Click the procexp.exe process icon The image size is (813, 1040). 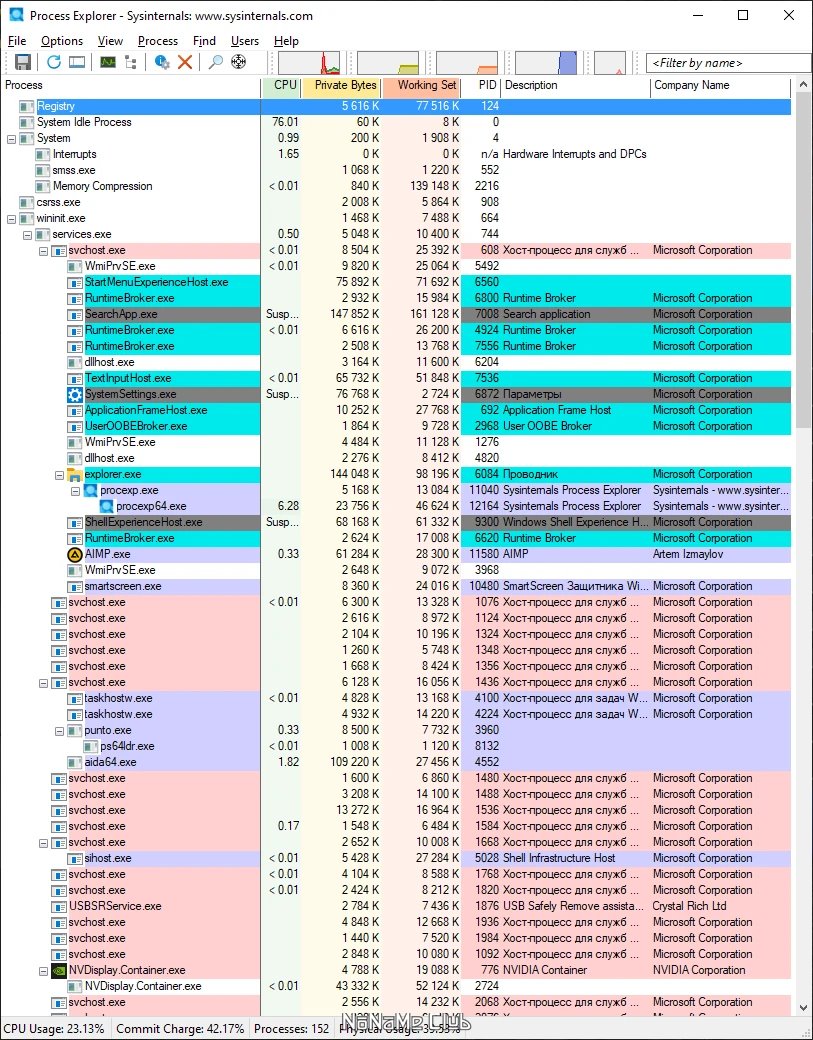[x=91, y=490]
